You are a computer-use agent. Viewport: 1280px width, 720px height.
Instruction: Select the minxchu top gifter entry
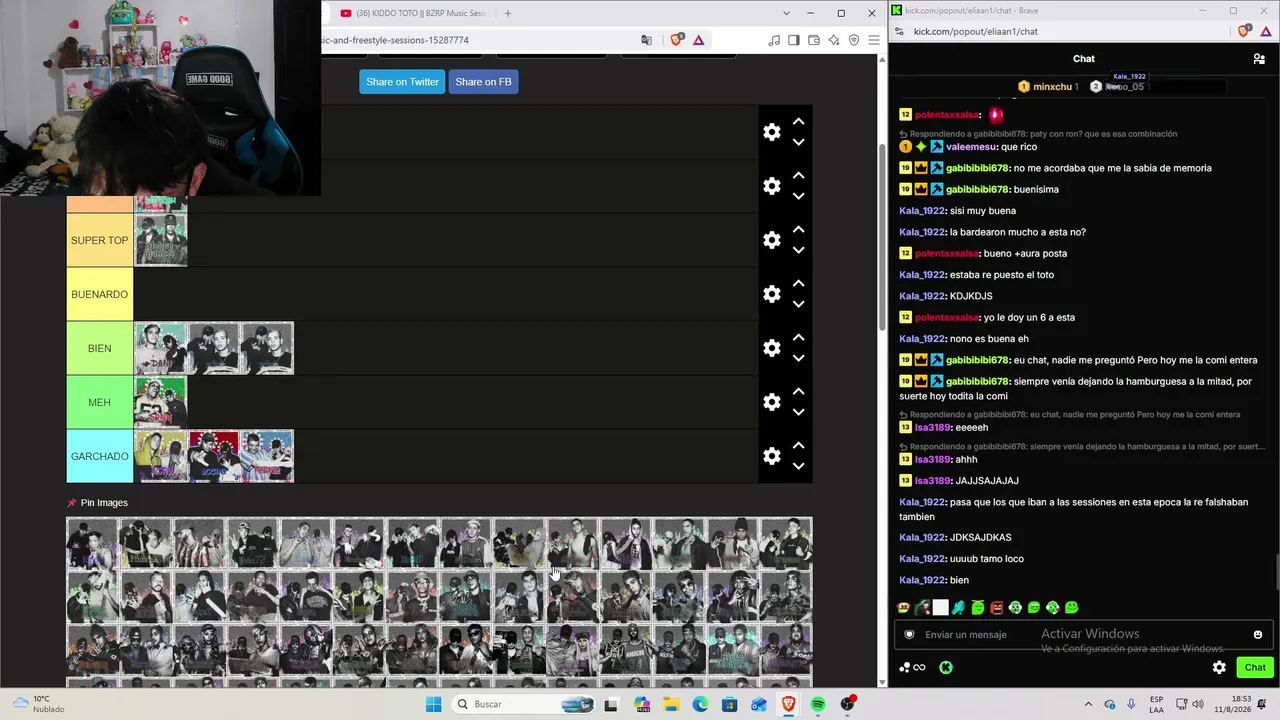1047,87
